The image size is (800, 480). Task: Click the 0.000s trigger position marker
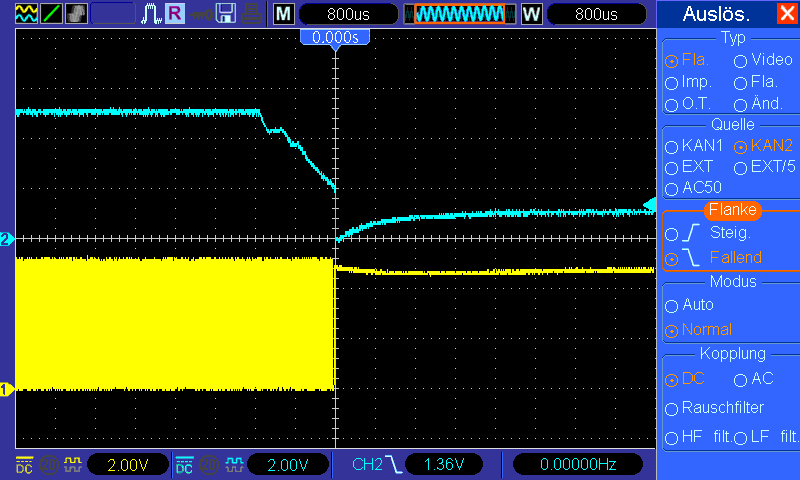click(x=335, y=38)
